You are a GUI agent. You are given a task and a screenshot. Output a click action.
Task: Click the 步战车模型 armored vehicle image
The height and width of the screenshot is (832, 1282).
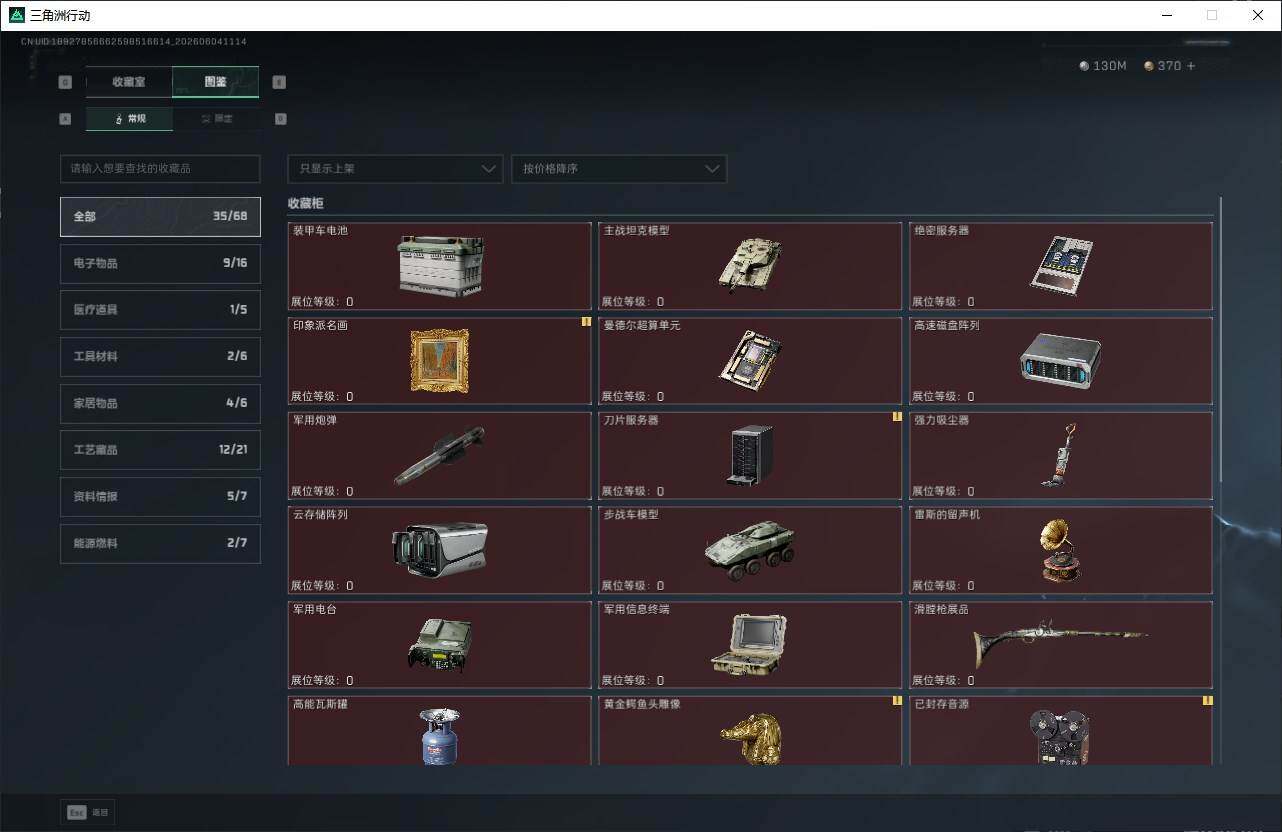point(750,550)
